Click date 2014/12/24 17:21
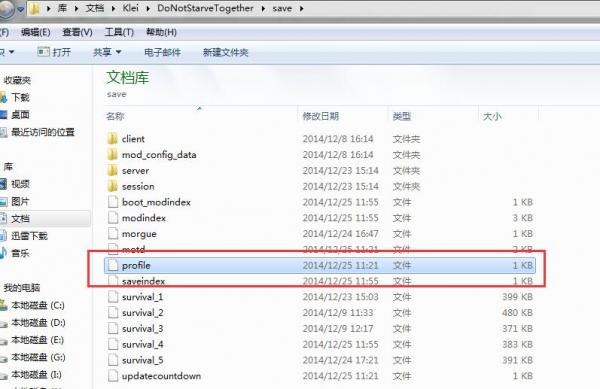Viewport: 600px width, 389px height. point(341,360)
